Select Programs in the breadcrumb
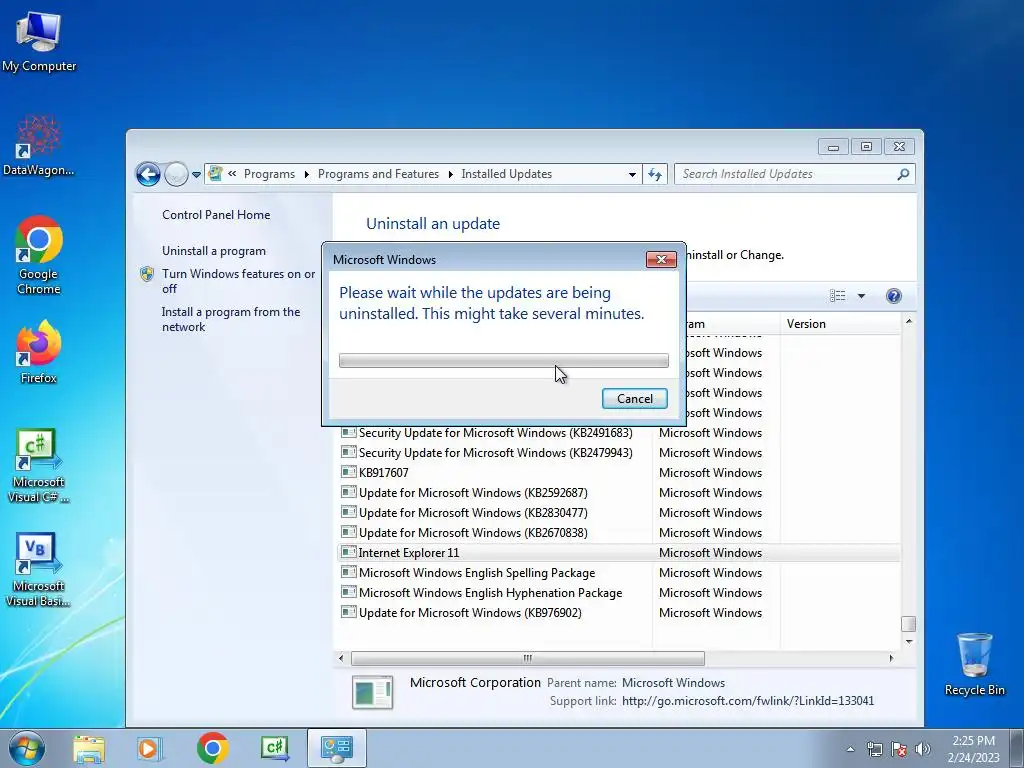This screenshot has height=768, width=1024. tap(269, 174)
